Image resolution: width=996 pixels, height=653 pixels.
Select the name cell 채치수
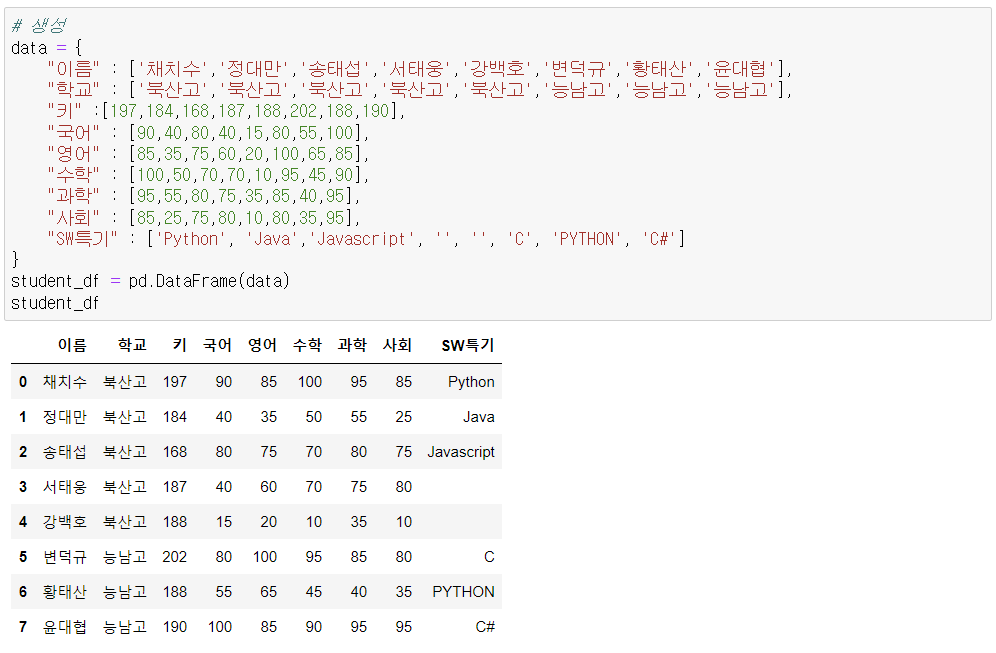pos(65,382)
